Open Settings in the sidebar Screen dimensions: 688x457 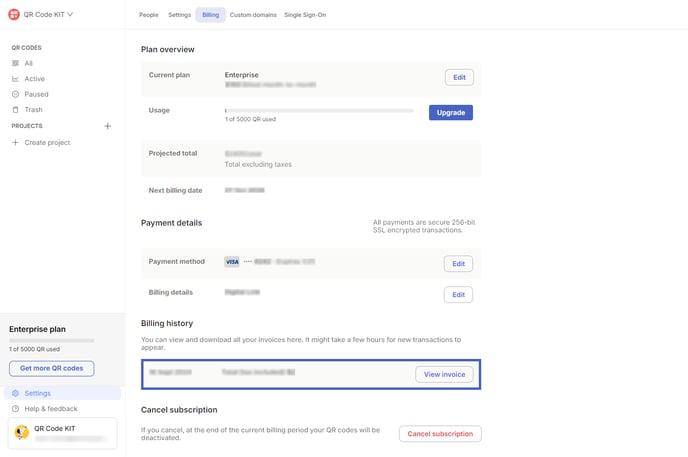click(37, 393)
